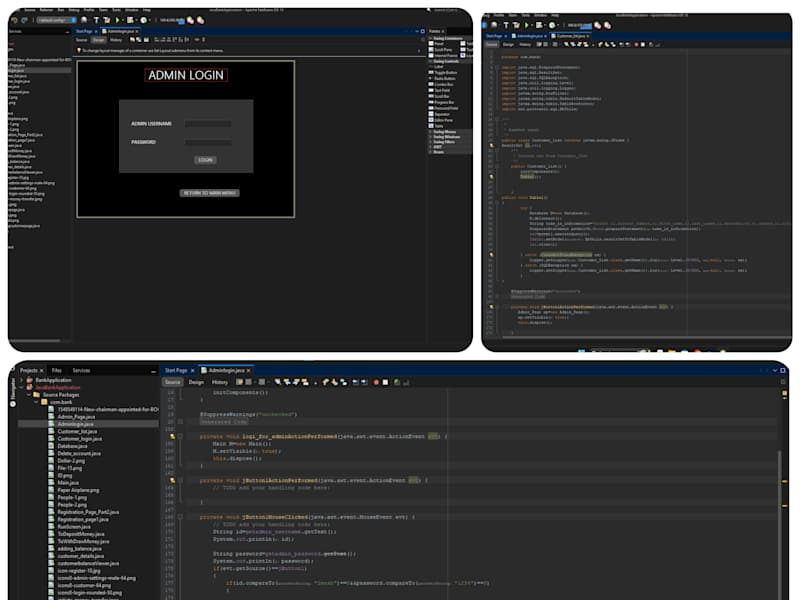Pick Radio Button from the palette

click(x=442, y=79)
